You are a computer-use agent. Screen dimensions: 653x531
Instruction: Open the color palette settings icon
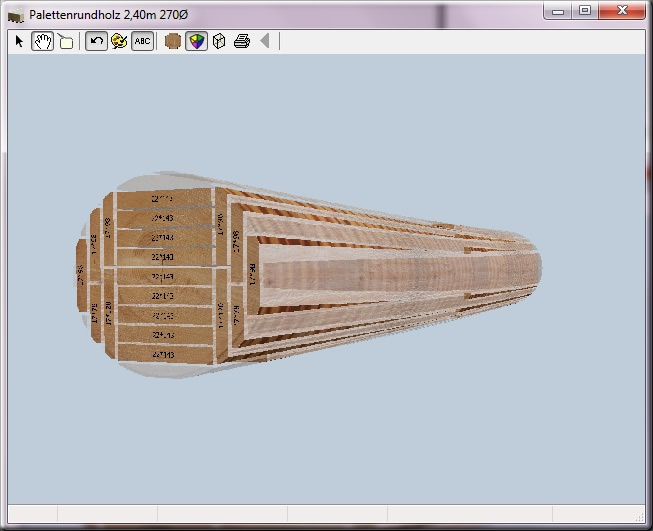pyautogui.click(x=119, y=41)
